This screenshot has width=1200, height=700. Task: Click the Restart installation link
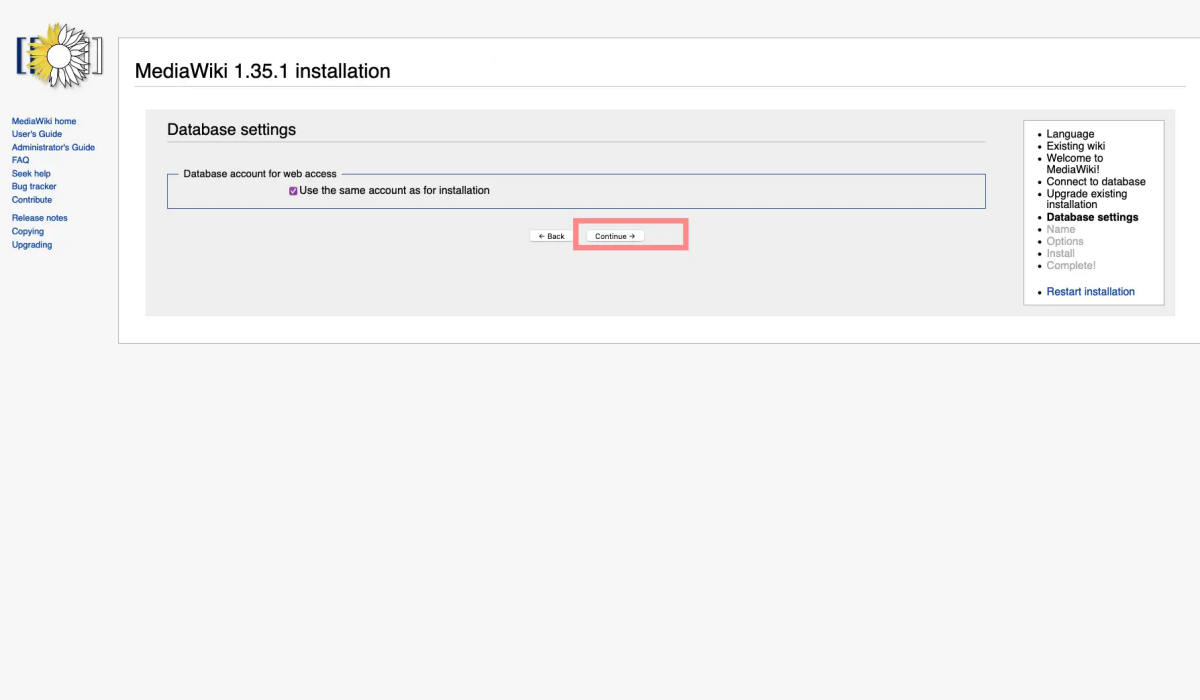(x=1091, y=292)
